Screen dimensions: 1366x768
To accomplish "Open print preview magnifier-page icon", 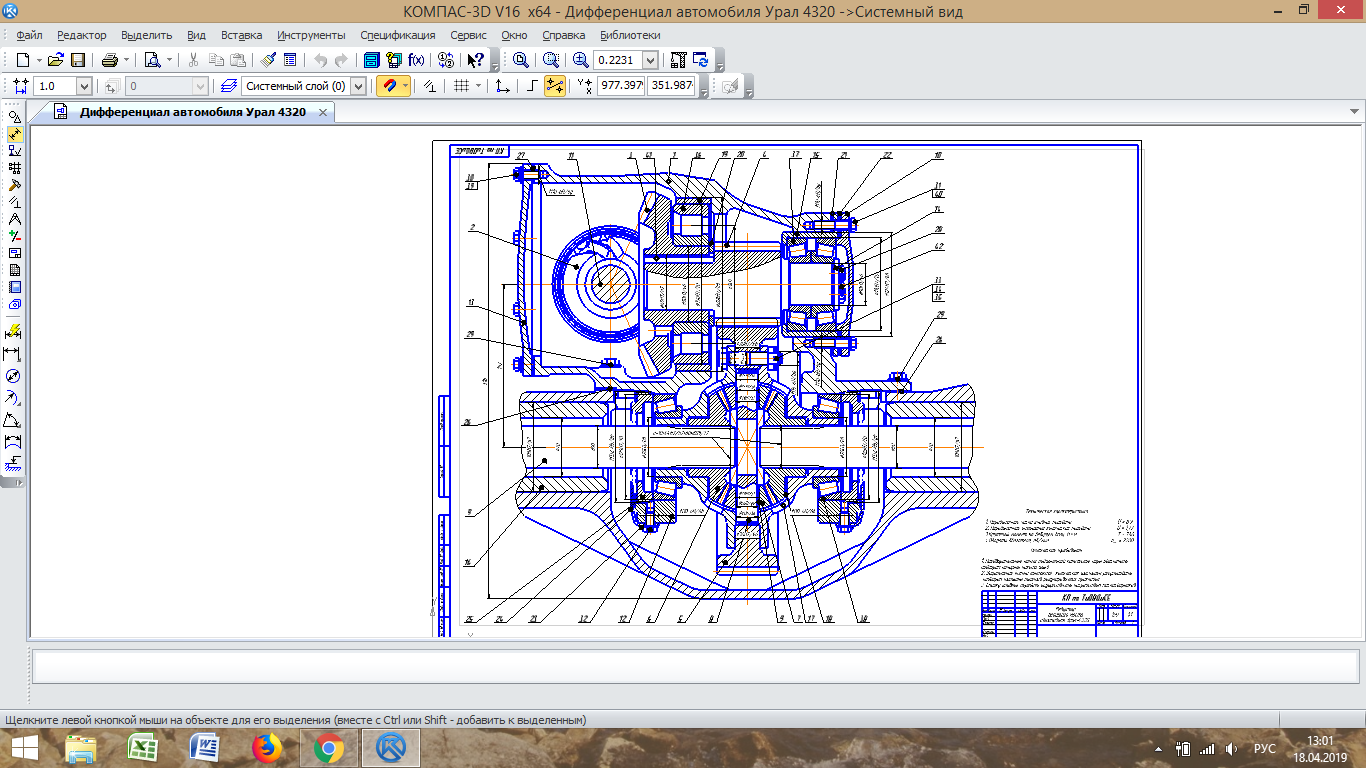I will click(x=153, y=60).
